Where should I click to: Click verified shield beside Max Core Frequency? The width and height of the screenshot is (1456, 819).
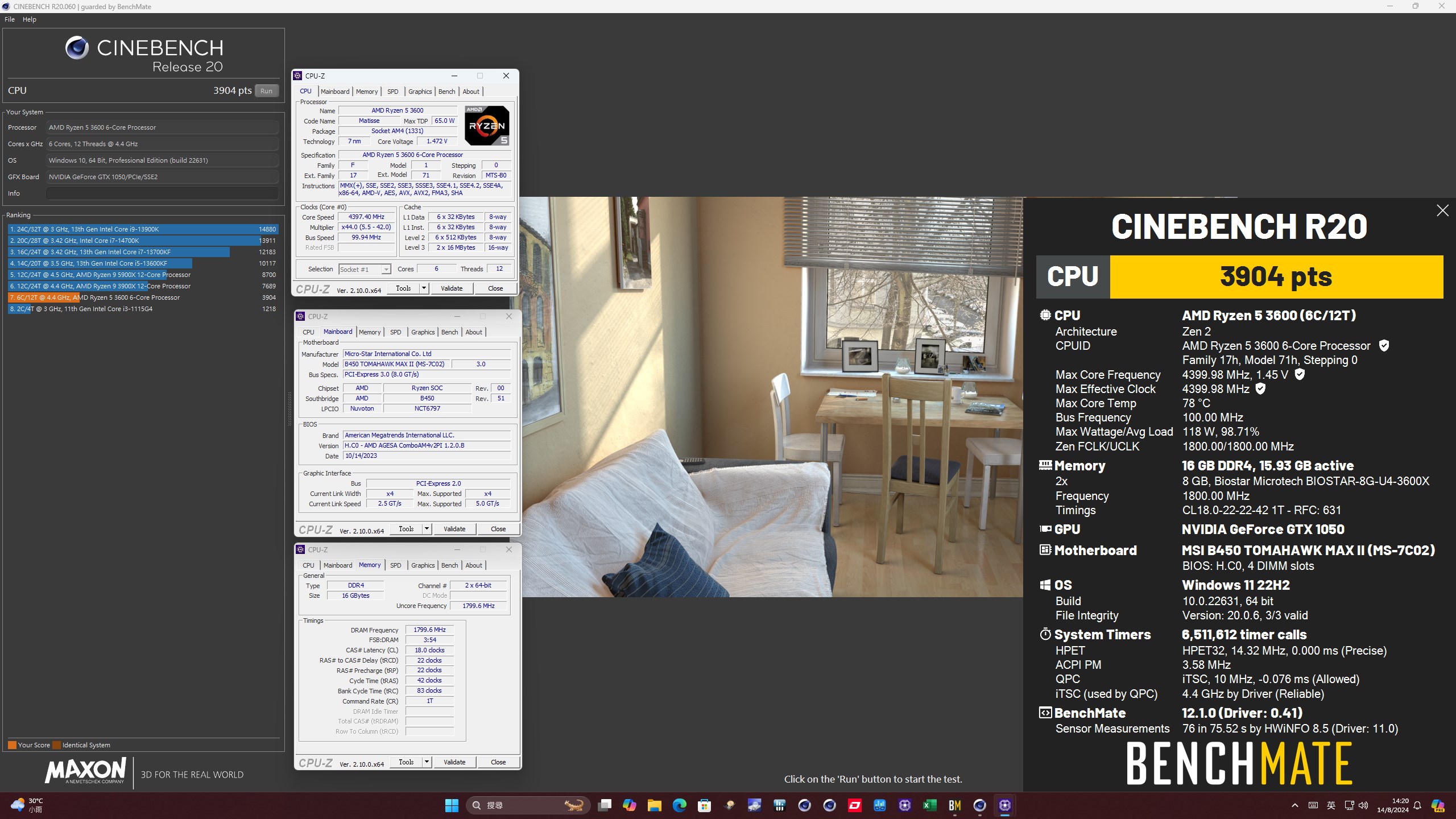coord(1300,374)
